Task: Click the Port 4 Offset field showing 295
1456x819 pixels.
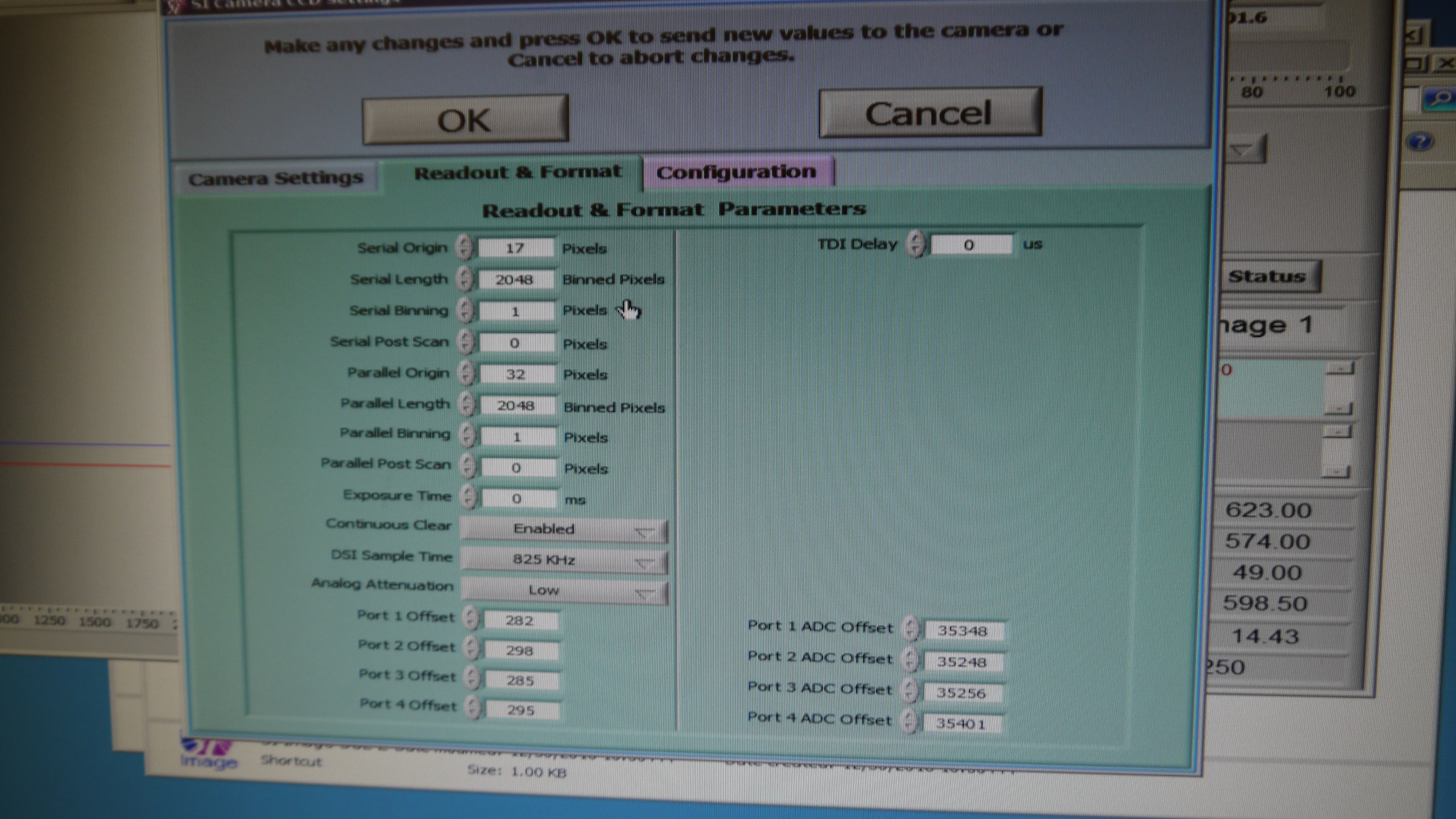Action: pyautogui.click(x=523, y=710)
